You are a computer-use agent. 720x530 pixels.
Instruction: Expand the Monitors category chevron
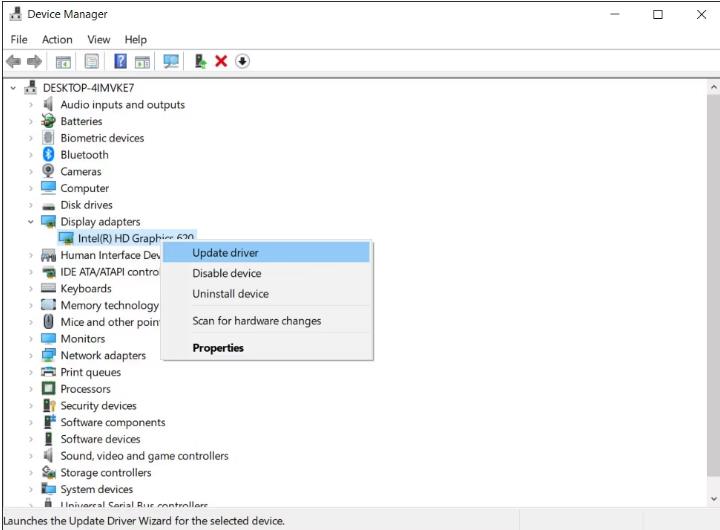coord(31,339)
